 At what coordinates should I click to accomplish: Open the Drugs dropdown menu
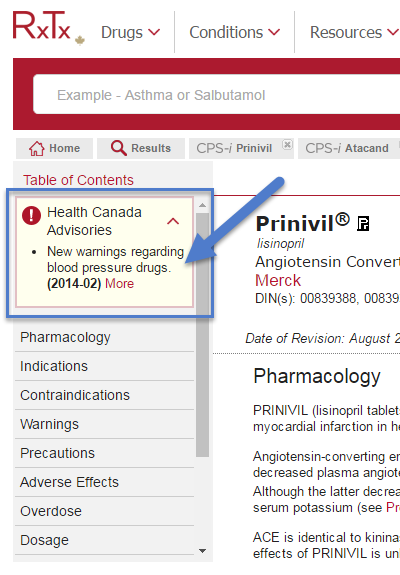pyautogui.click(x=131, y=32)
